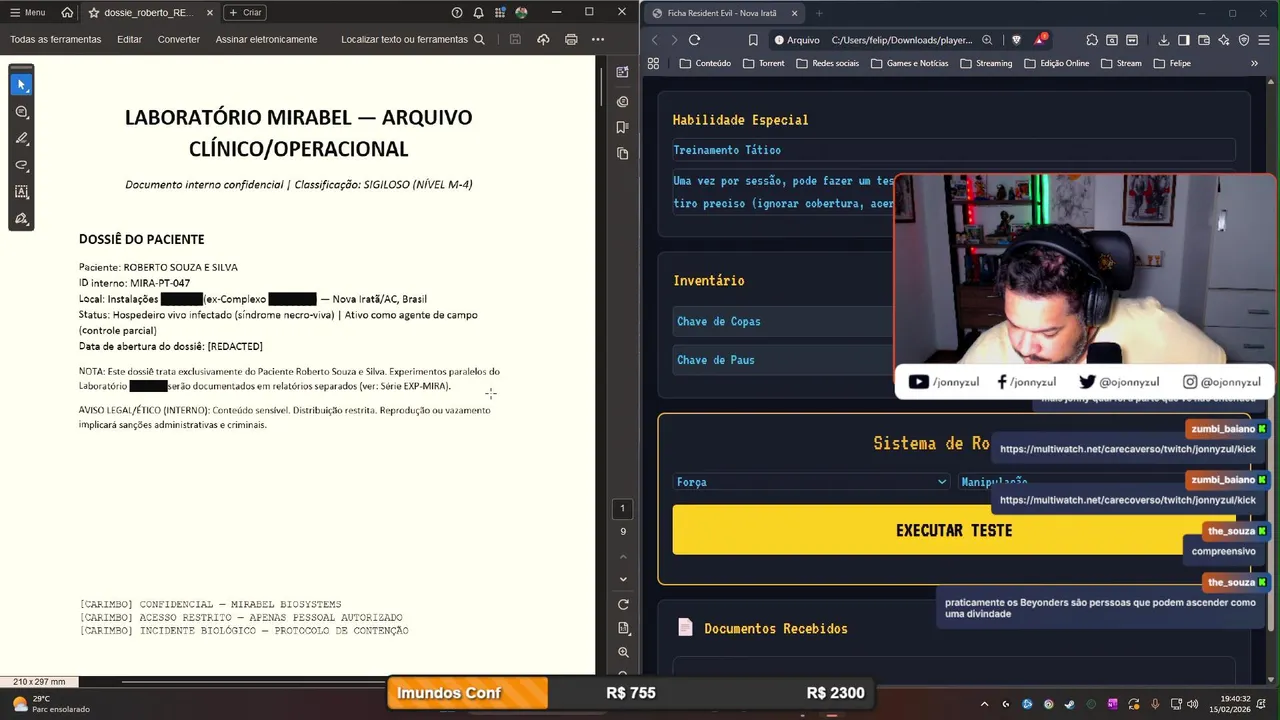Open the Leo AI sparkle icon
Image resolution: width=1280 pixels, height=720 pixels.
click(x=1224, y=40)
